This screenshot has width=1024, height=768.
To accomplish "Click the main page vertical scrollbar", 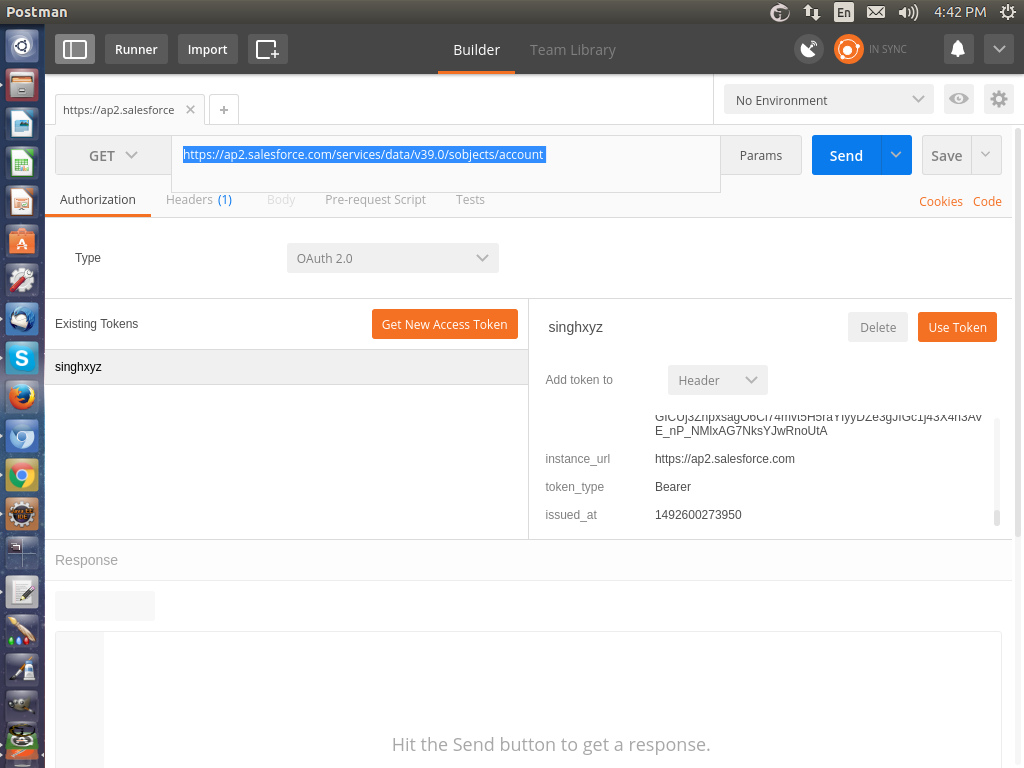I will click(1018, 333).
